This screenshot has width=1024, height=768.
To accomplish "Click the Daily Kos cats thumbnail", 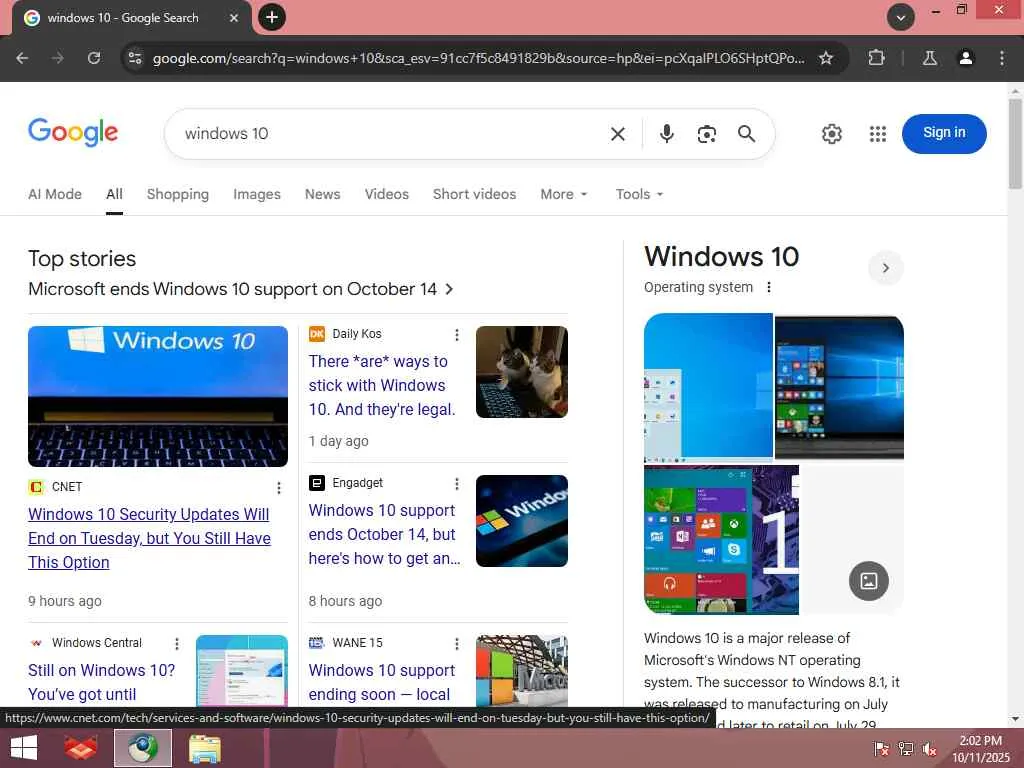I will coord(522,372).
